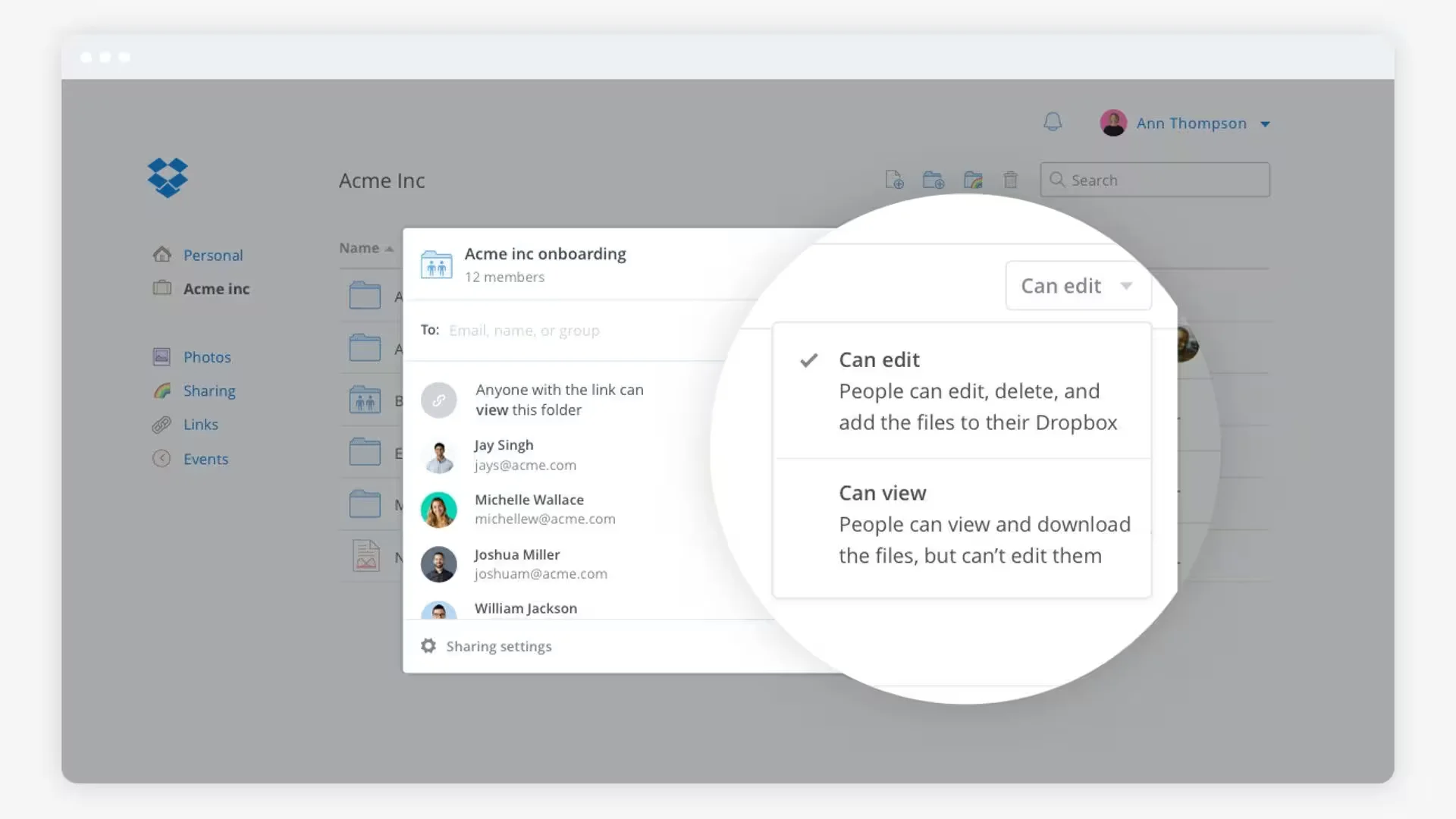Sort by the Name column arrow
This screenshot has height=819, width=1456.
click(389, 249)
